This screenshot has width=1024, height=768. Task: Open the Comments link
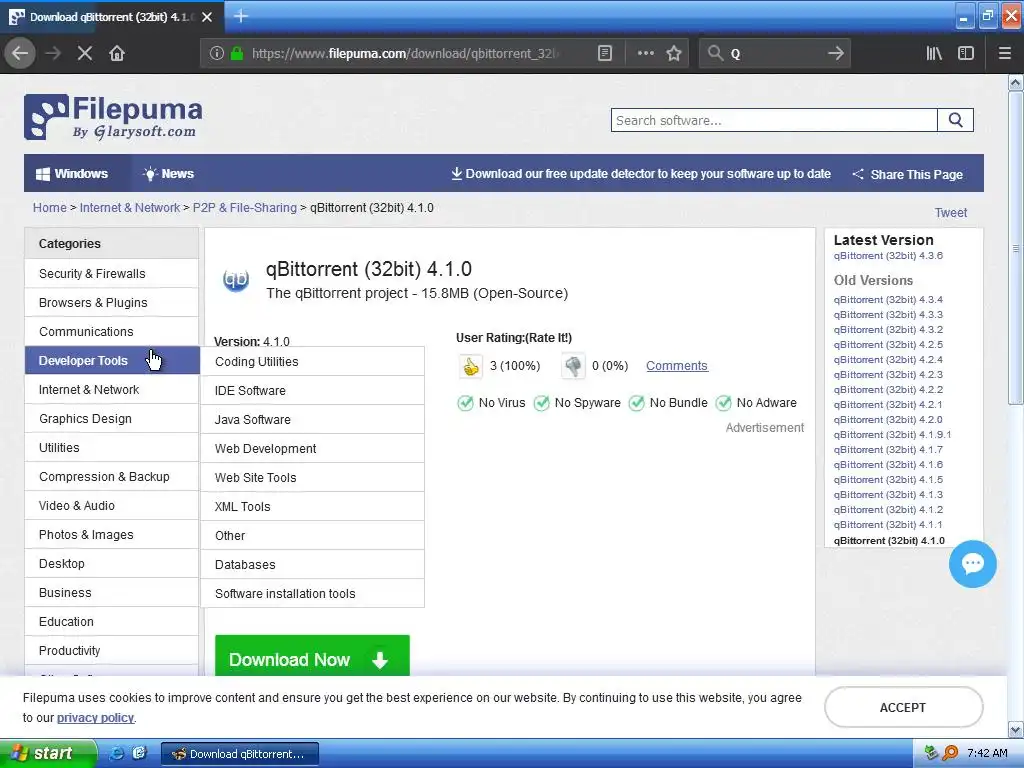click(x=677, y=366)
